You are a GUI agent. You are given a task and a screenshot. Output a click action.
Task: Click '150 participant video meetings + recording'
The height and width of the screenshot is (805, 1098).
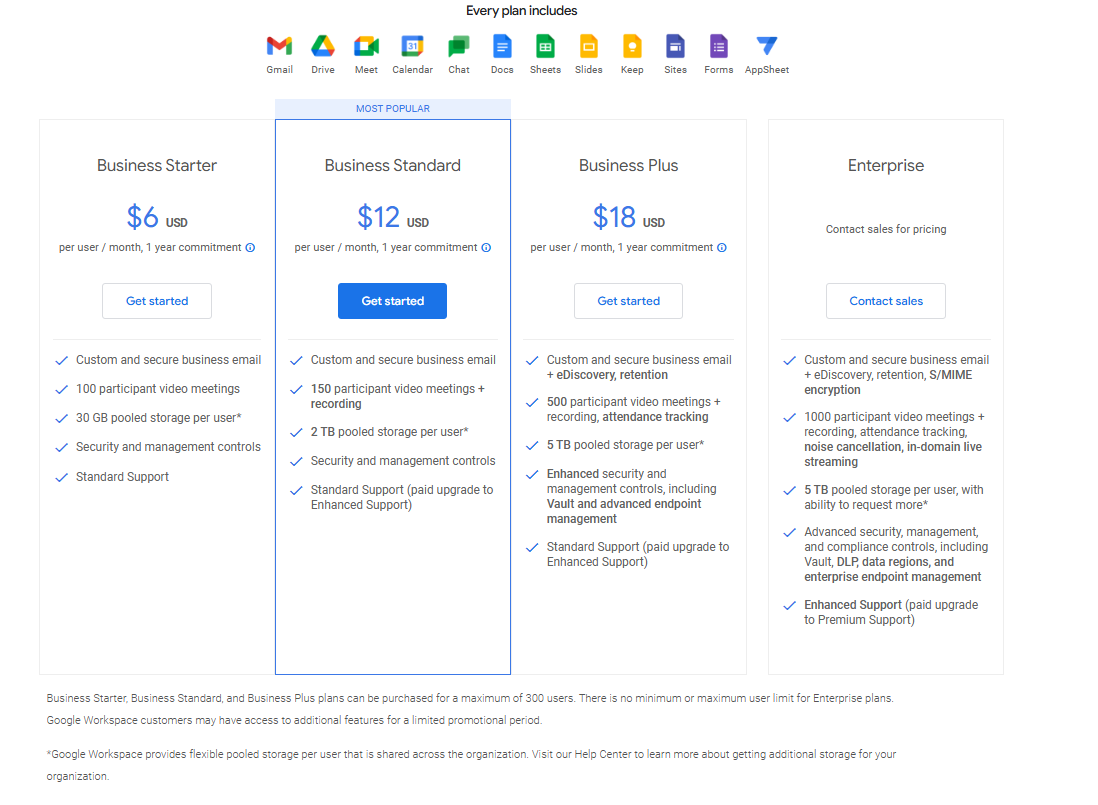(x=398, y=396)
